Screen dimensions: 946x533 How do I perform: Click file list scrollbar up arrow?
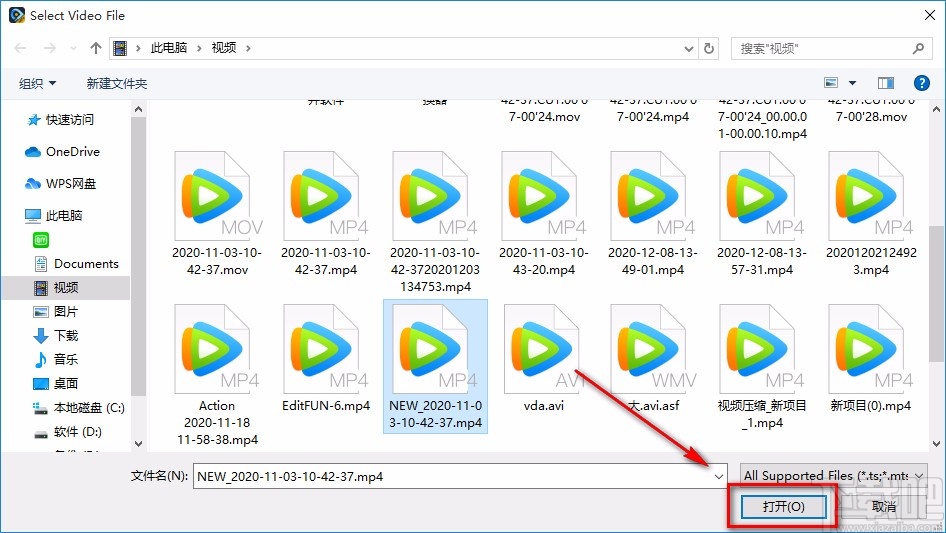pyautogui.click(x=936, y=110)
